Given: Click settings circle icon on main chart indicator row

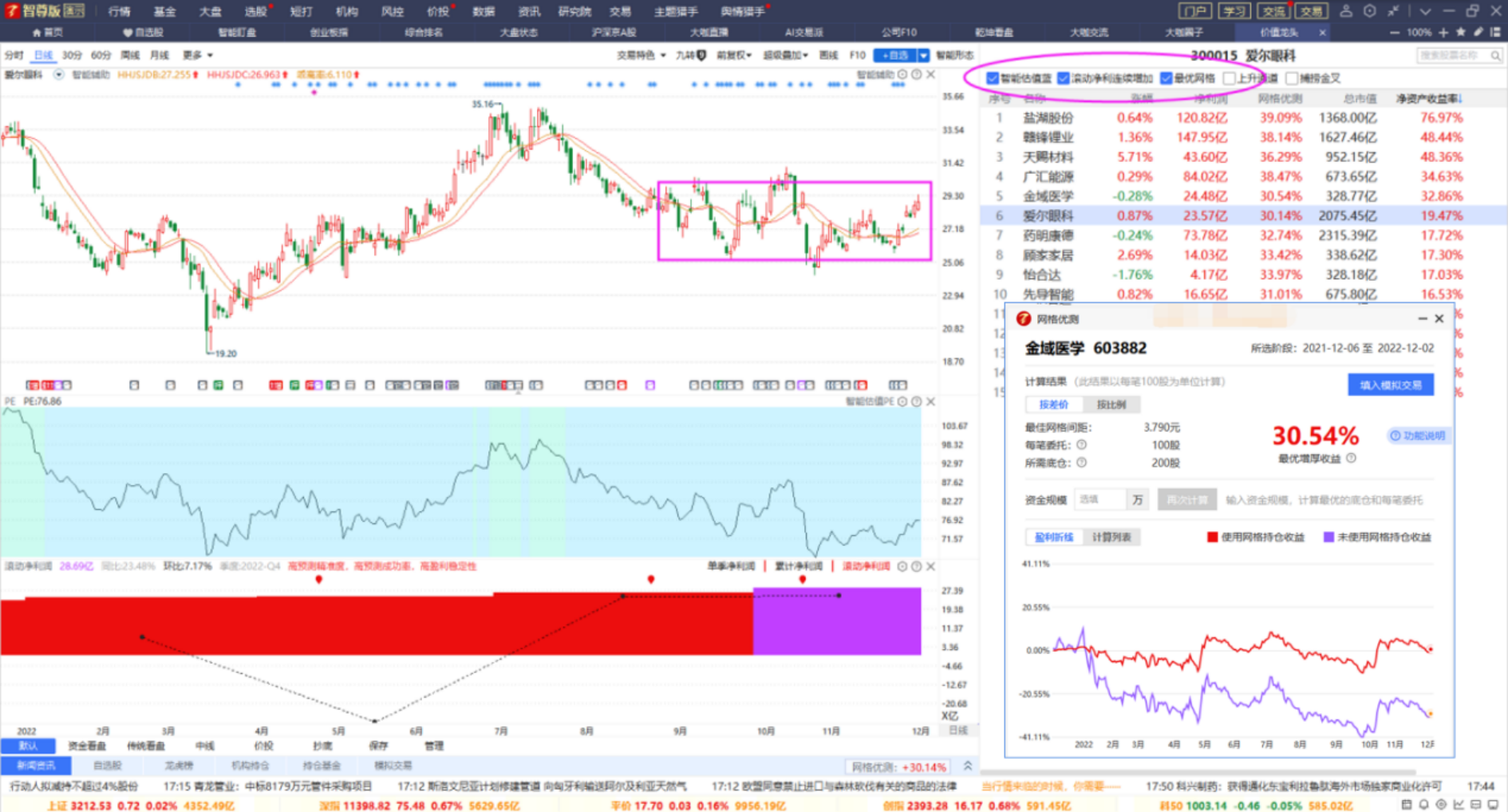Looking at the screenshot, I should [x=902, y=74].
